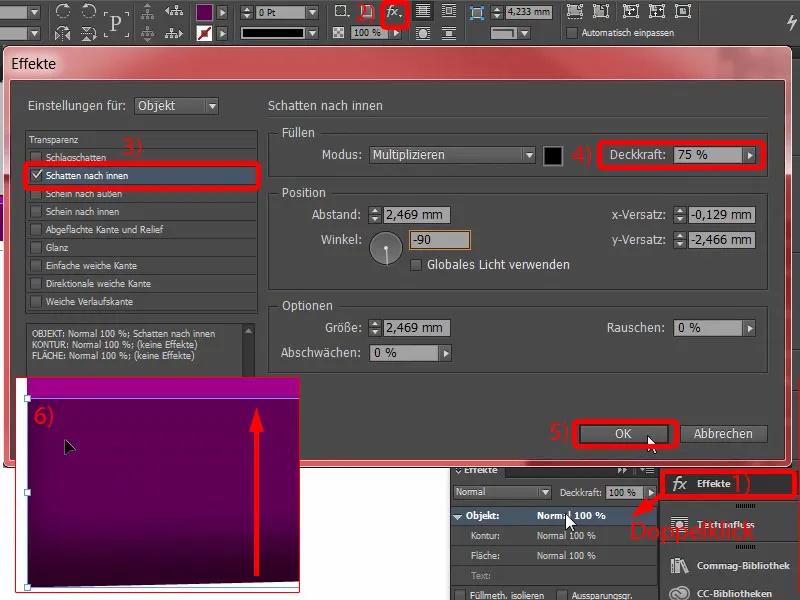Open Einstellungen für Objekt dropdown
Viewport: 800px width, 600px height.
tap(177, 106)
